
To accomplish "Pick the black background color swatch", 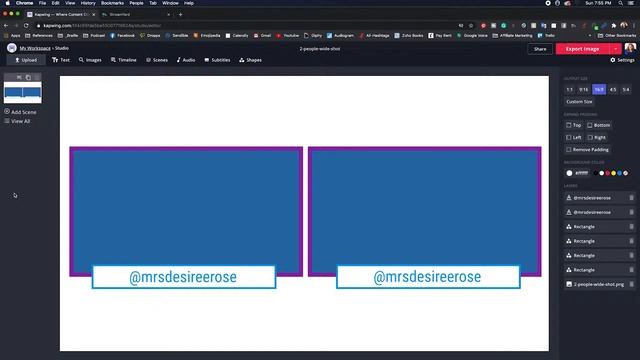I will click(x=596, y=173).
